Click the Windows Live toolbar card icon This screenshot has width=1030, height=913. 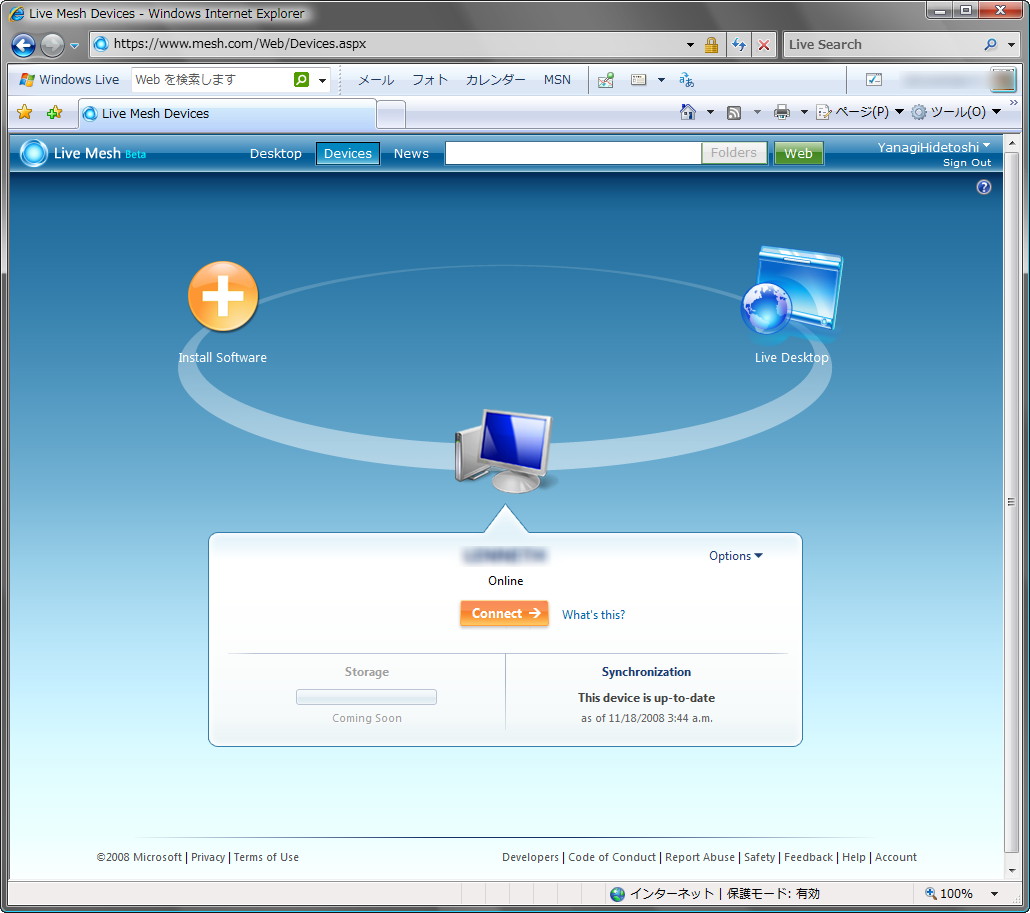point(638,79)
